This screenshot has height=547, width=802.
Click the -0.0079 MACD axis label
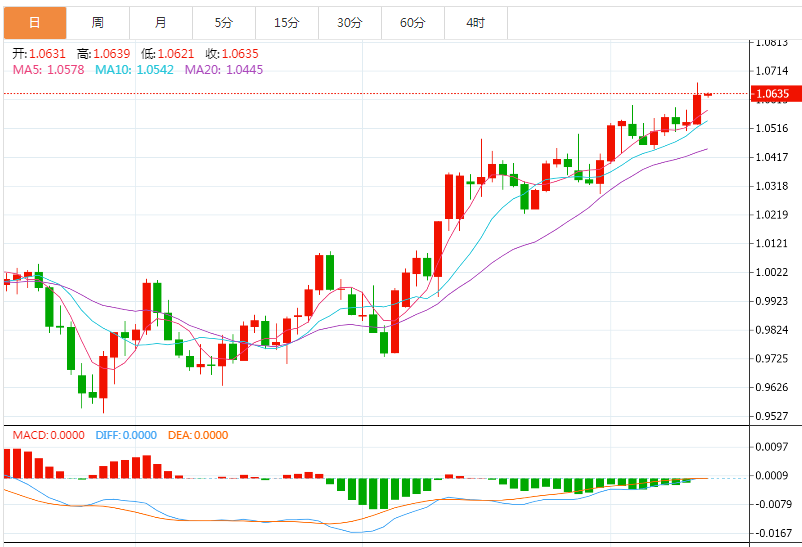(772, 505)
